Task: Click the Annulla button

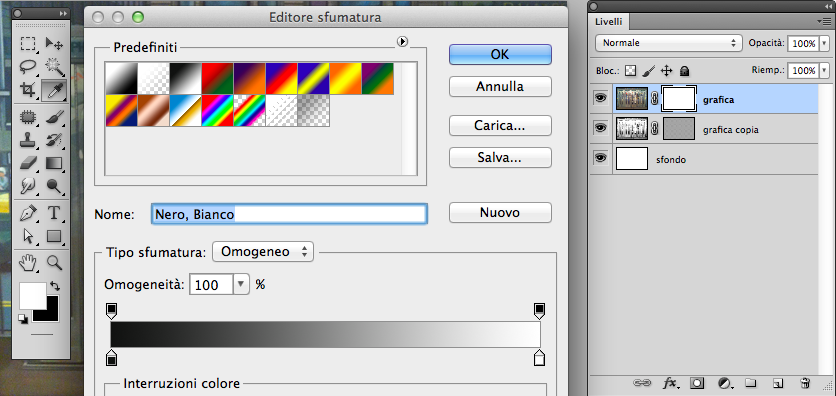Action: [x=500, y=86]
